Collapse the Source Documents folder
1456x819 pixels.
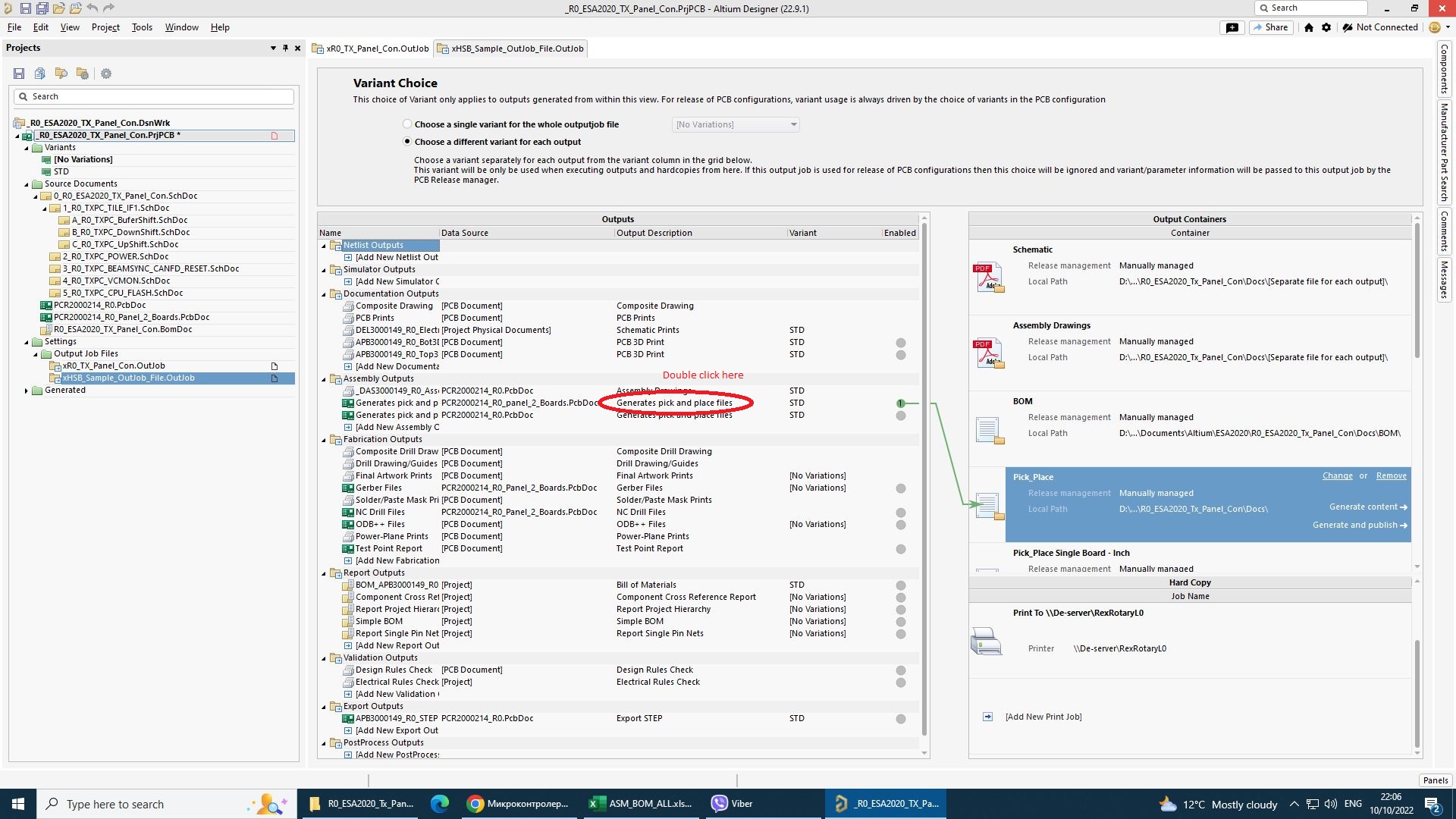coord(27,184)
